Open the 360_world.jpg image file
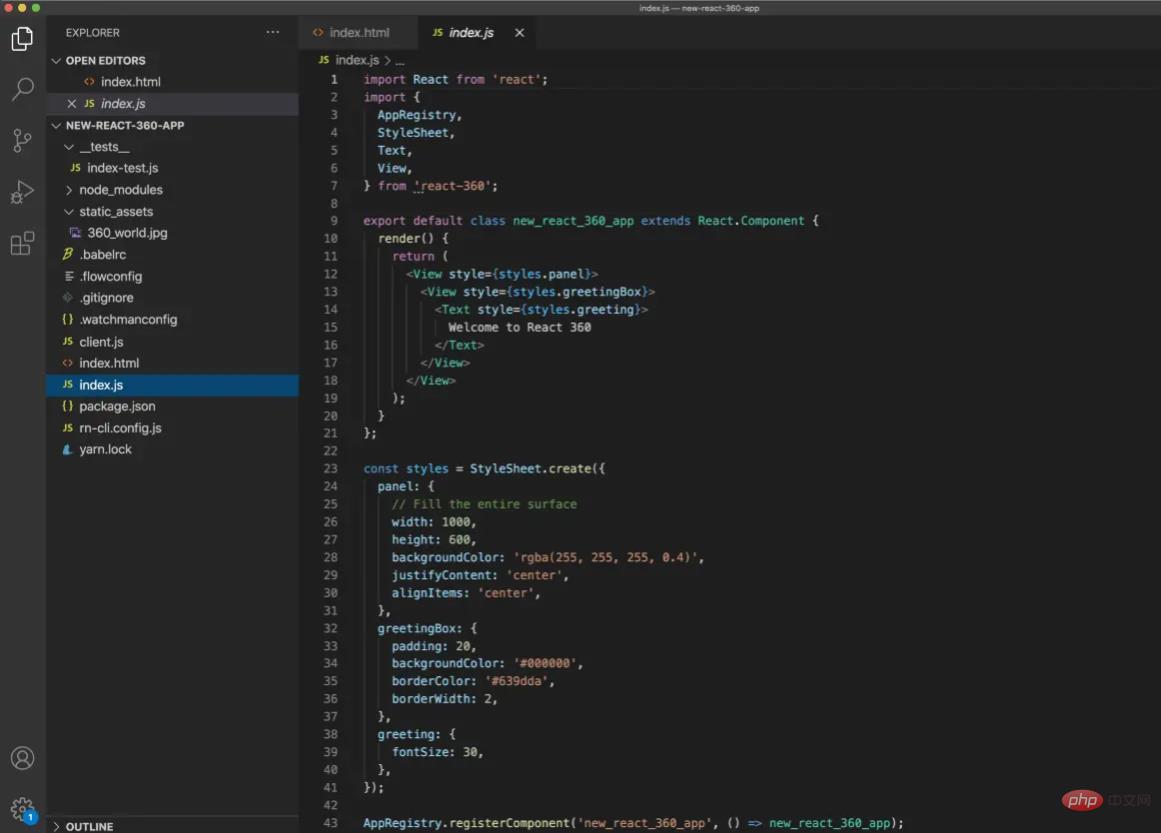Image resolution: width=1161 pixels, height=833 pixels. [x=127, y=233]
